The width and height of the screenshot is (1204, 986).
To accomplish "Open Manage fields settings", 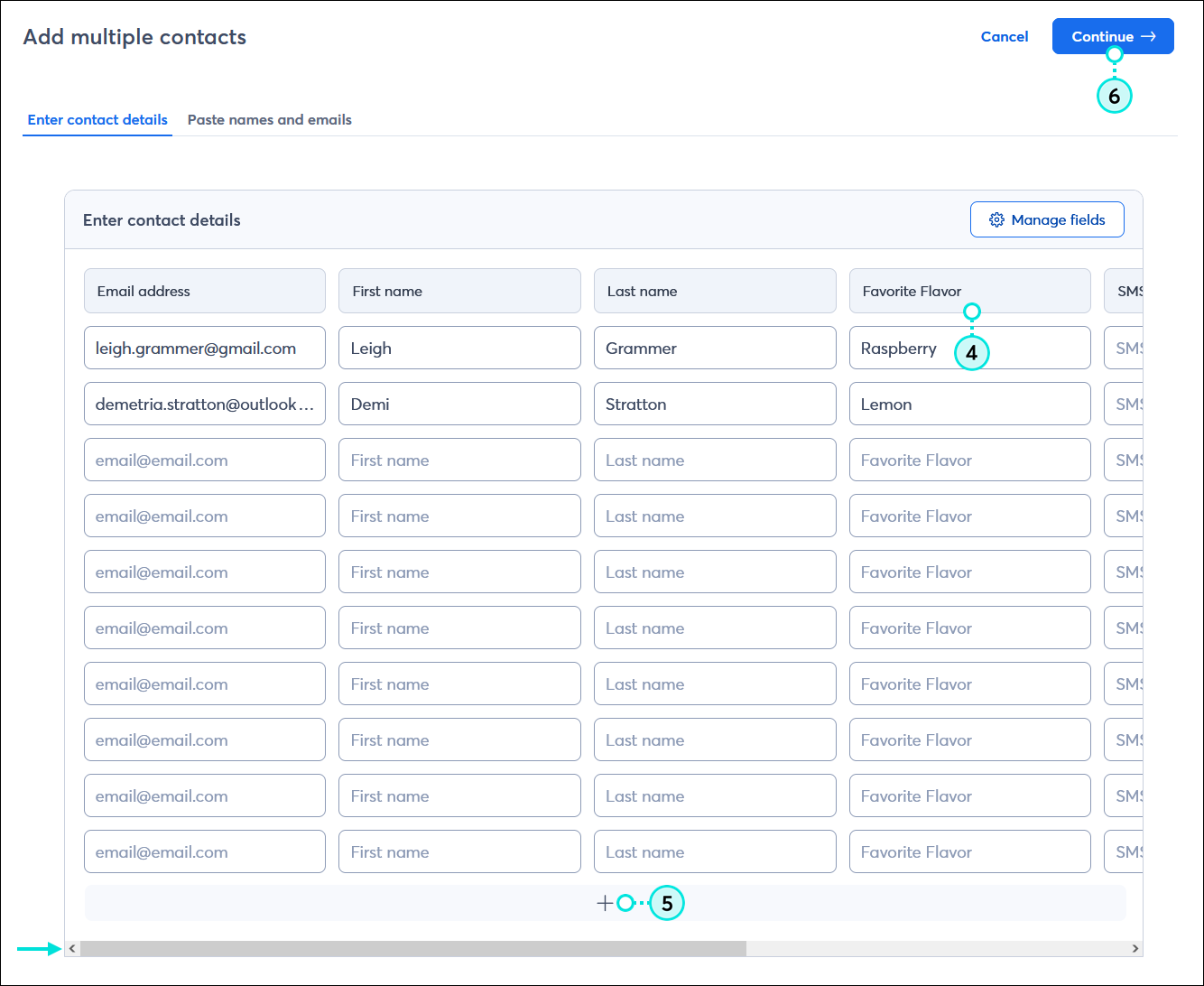I will click(1047, 219).
